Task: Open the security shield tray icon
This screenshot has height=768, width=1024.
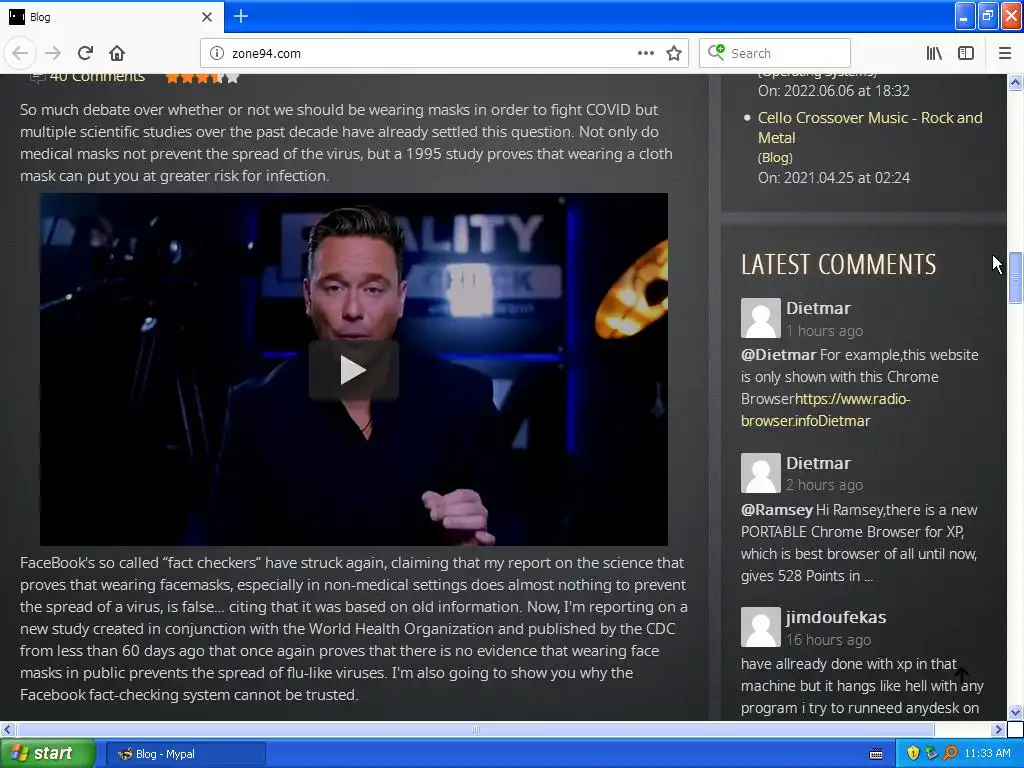Action: 913,754
